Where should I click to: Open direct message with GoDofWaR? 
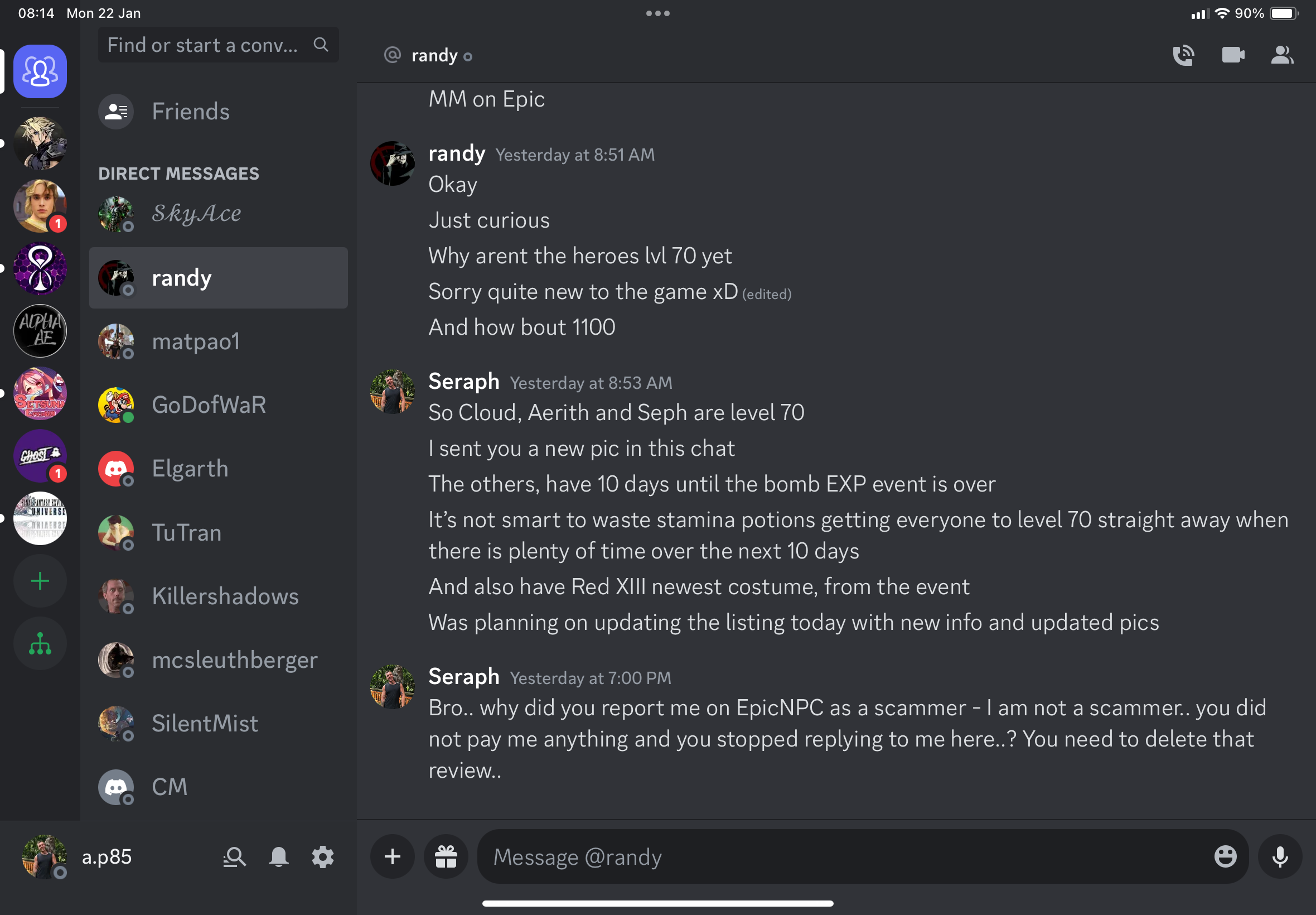click(218, 405)
